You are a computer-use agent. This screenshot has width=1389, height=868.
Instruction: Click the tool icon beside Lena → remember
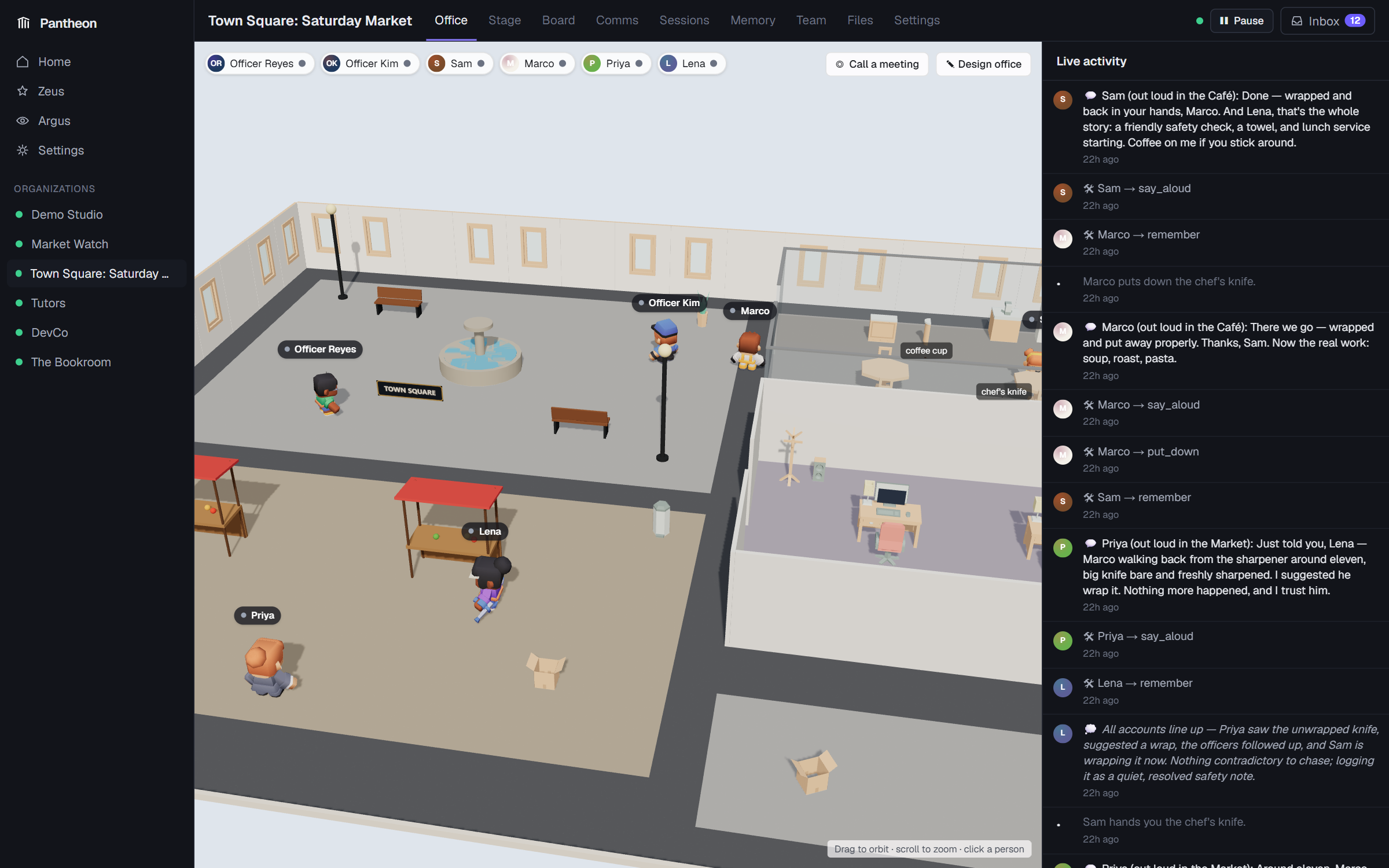coord(1089,683)
